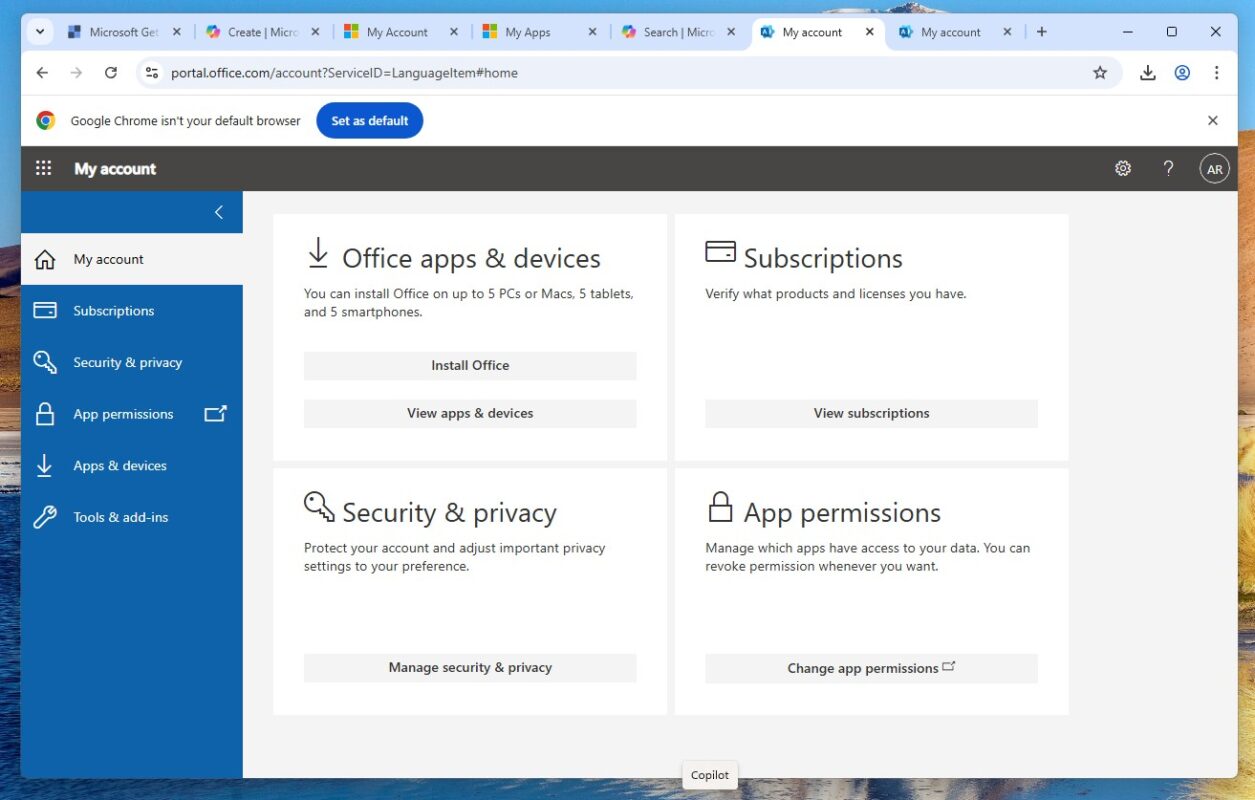Open the Chrome three-dot menu

pyautogui.click(x=1216, y=73)
